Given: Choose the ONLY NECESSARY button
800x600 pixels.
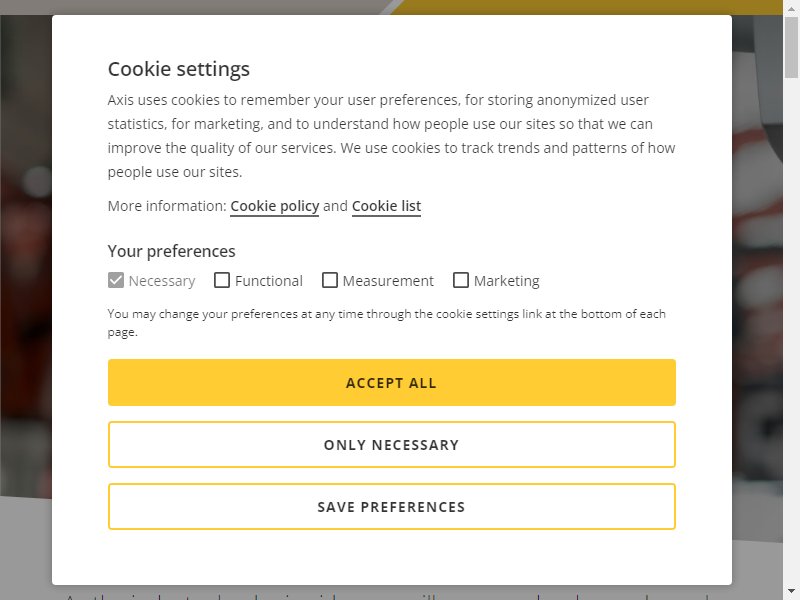Looking at the screenshot, I should [391, 444].
